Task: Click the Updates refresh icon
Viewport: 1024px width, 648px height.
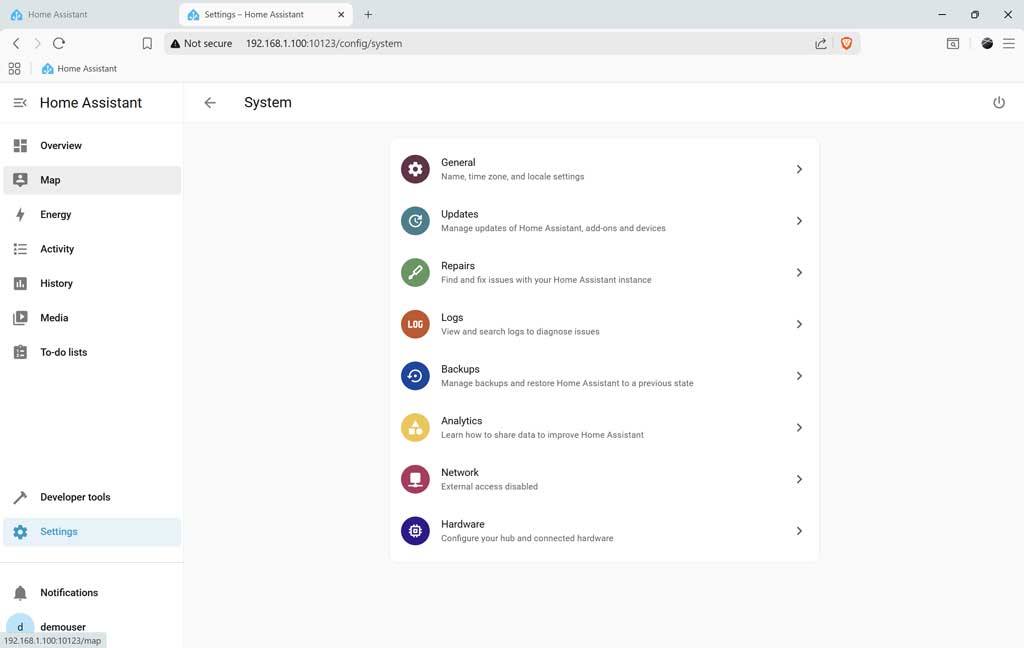Action: coord(415,221)
